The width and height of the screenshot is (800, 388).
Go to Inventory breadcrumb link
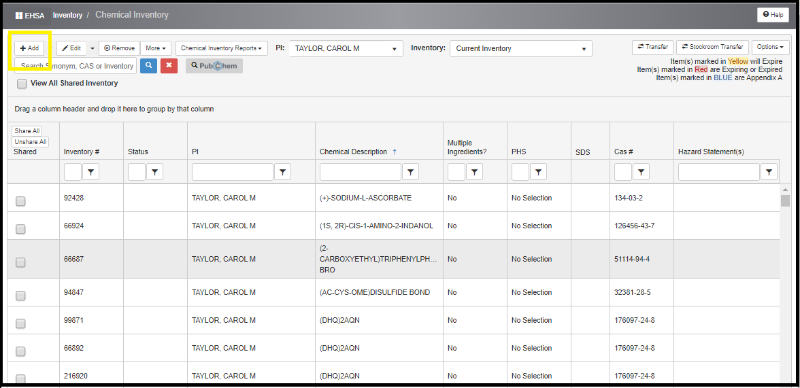[67, 15]
